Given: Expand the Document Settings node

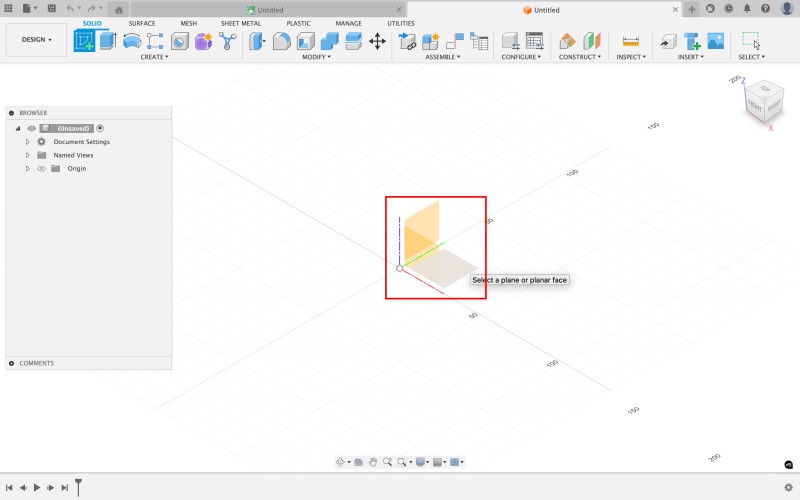Looking at the screenshot, I should 28,142.
